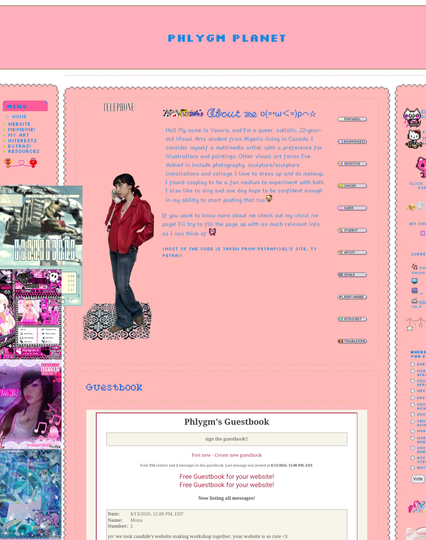Click the Cancer zodiac badge
This screenshot has height=540, width=426.
352,186
